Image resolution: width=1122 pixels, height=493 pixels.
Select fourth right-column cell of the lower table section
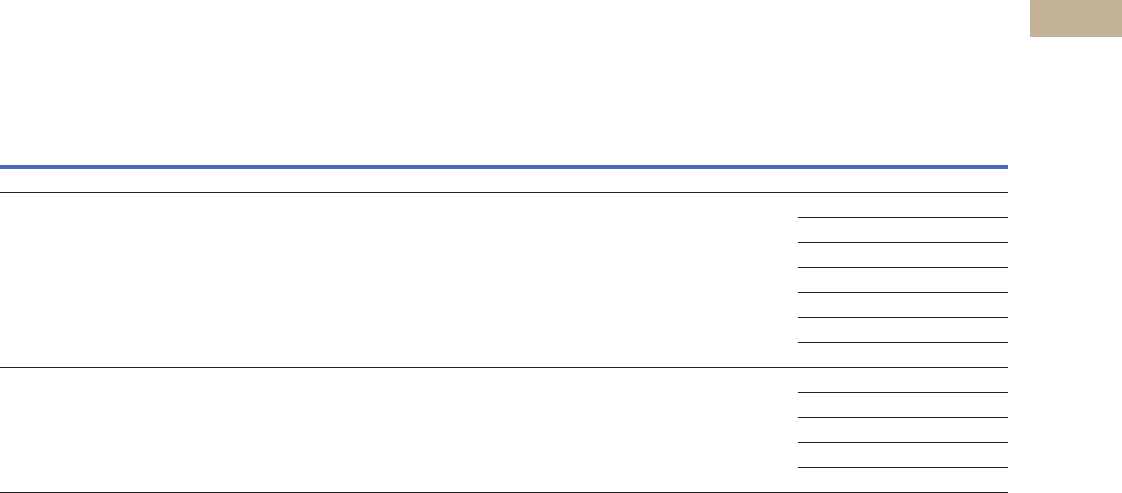(903, 455)
